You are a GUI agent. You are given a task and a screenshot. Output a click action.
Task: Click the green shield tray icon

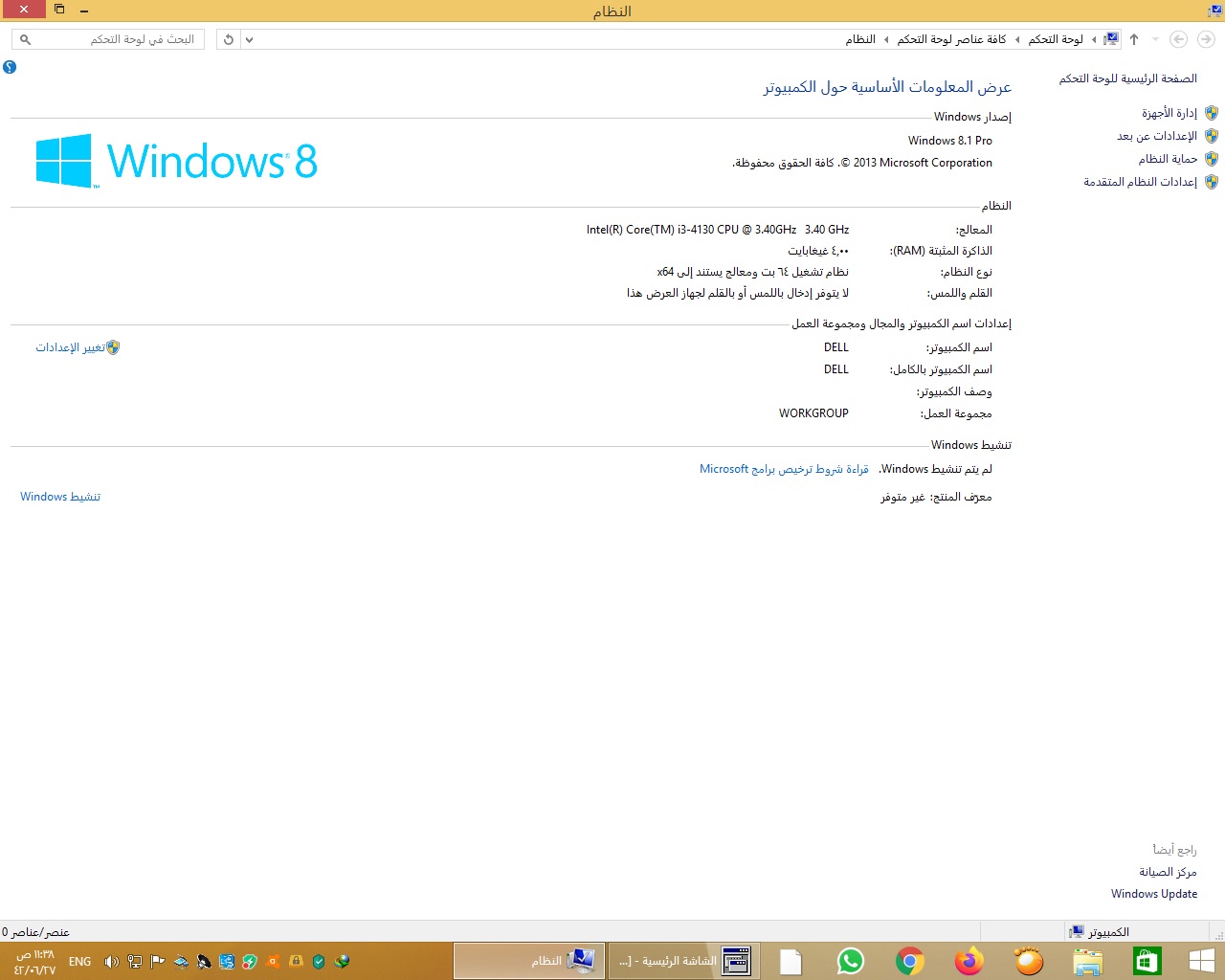pyautogui.click(x=319, y=962)
